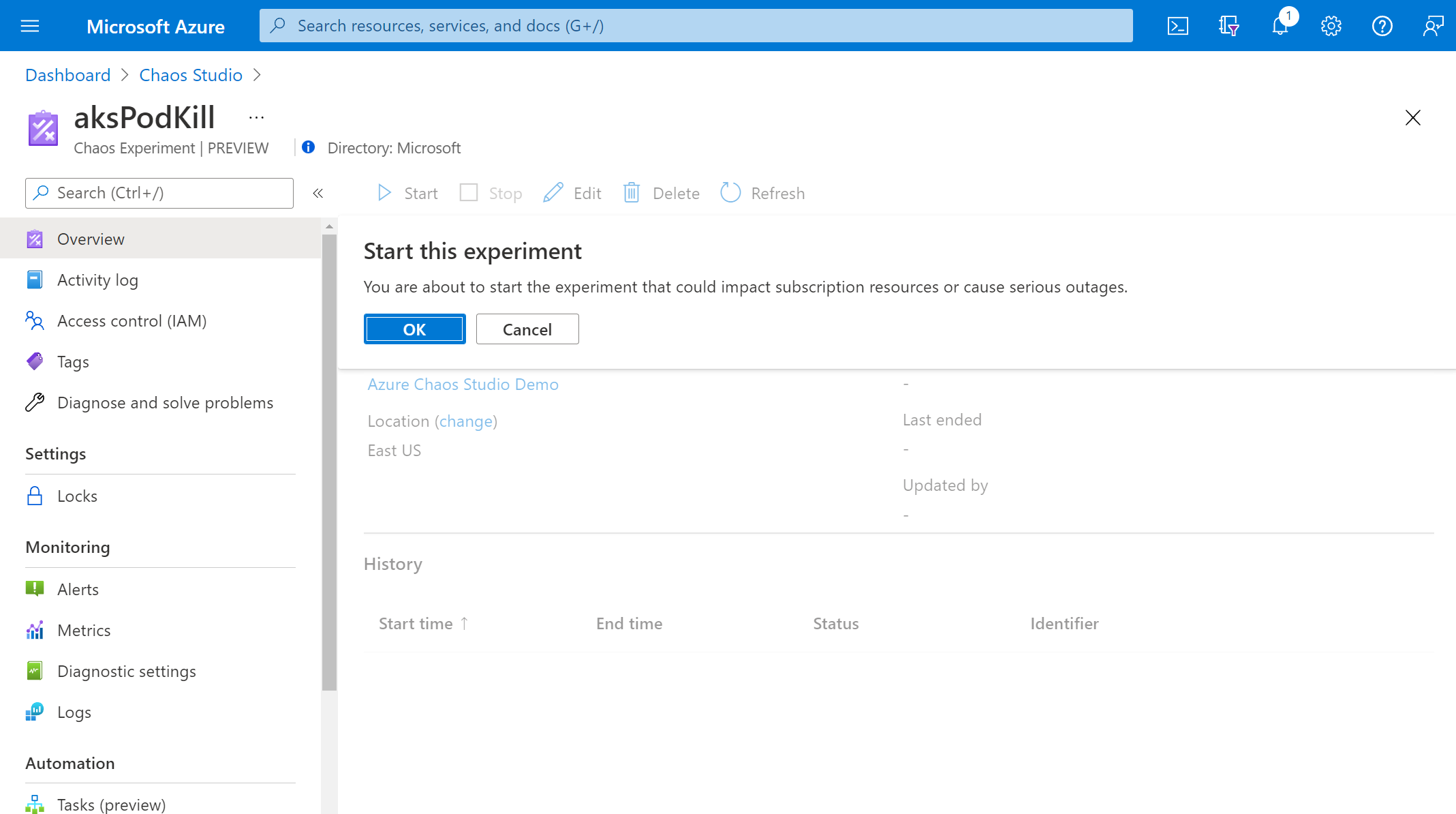Click the Cancel button to dismiss dialog
1456x814 pixels.
point(526,329)
